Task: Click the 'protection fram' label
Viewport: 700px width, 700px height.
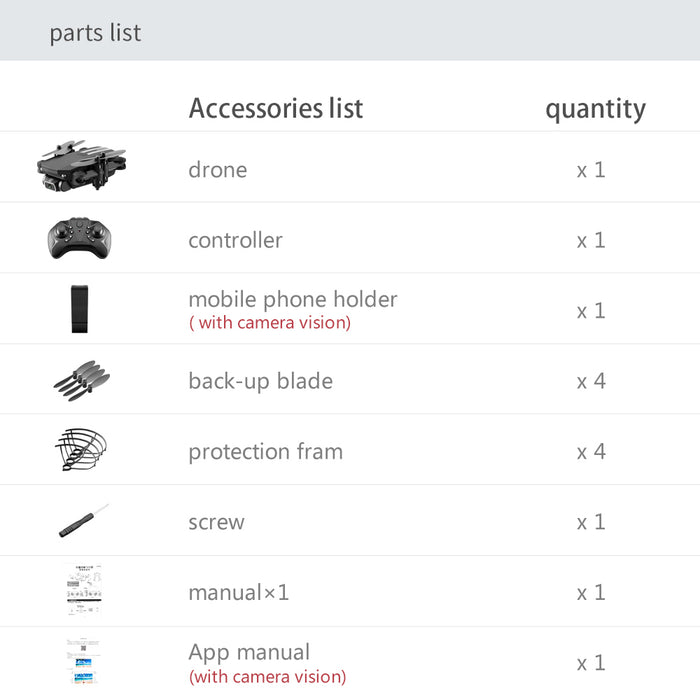Action: click(x=265, y=451)
